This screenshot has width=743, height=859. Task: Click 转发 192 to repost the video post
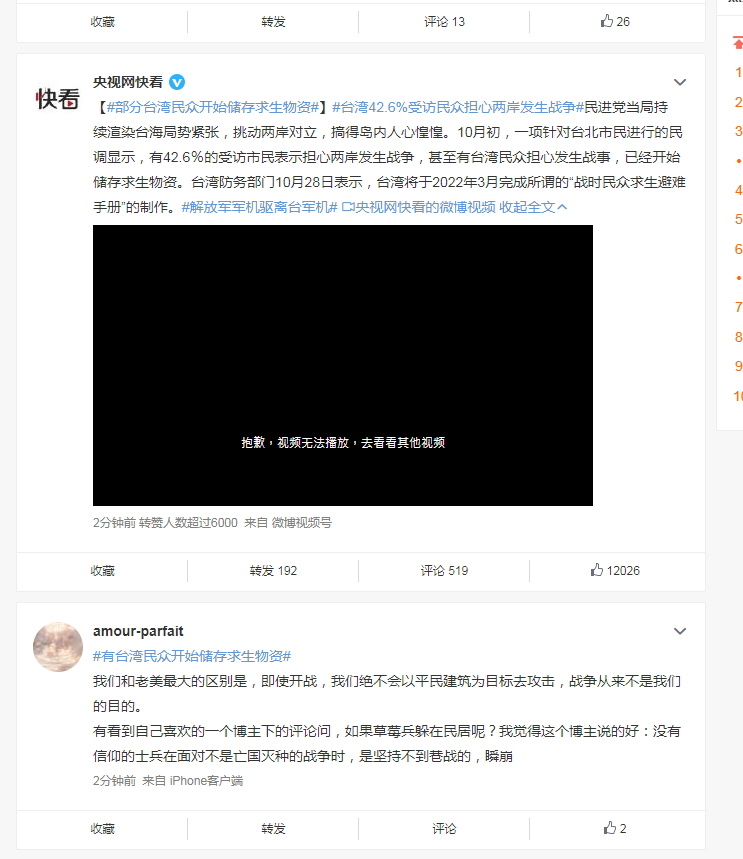[273, 570]
